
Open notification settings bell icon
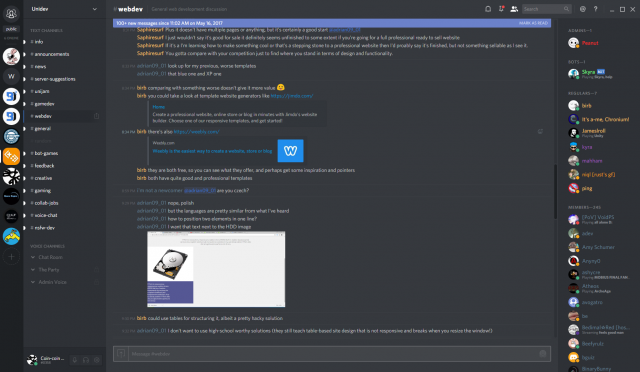(488, 9)
